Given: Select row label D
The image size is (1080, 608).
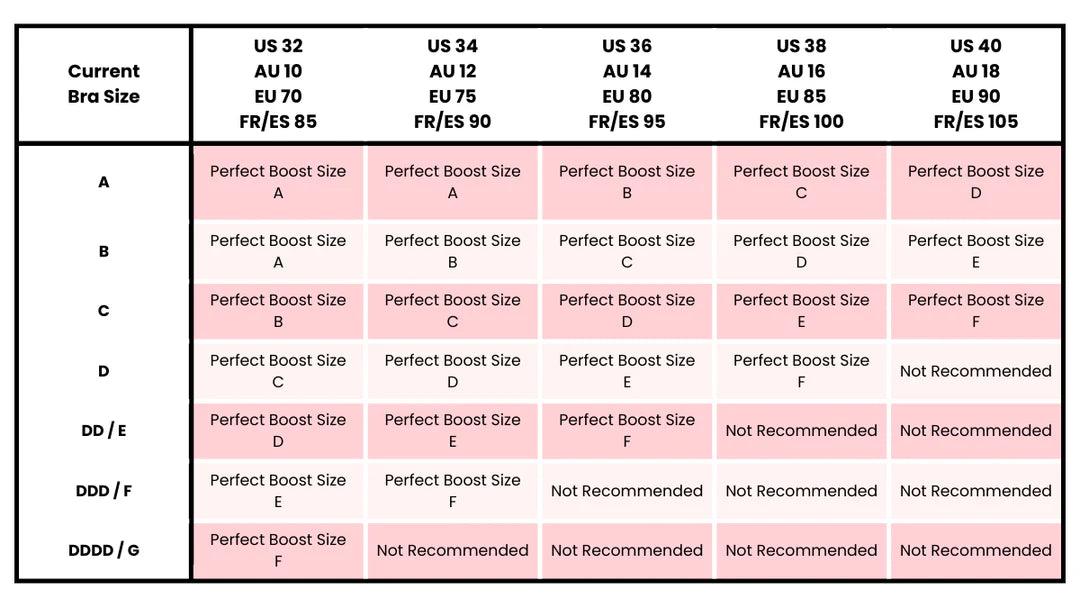Looking at the screenshot, I should tap(104, 371).
